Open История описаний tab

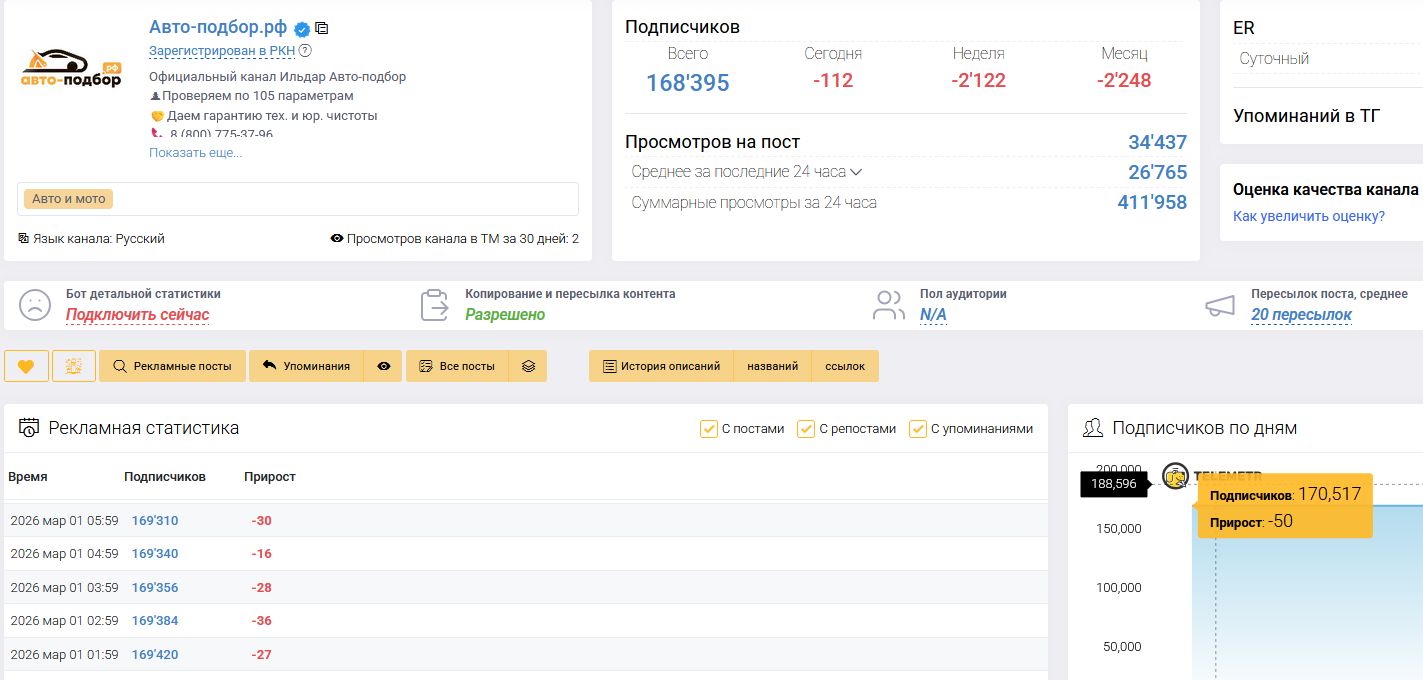click(x=661, y=366)
